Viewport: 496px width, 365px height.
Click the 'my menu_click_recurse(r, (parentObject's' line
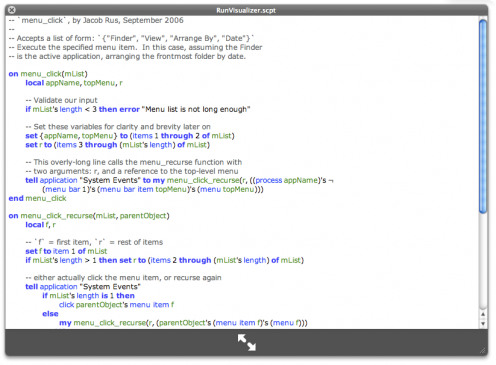point(183,323)
